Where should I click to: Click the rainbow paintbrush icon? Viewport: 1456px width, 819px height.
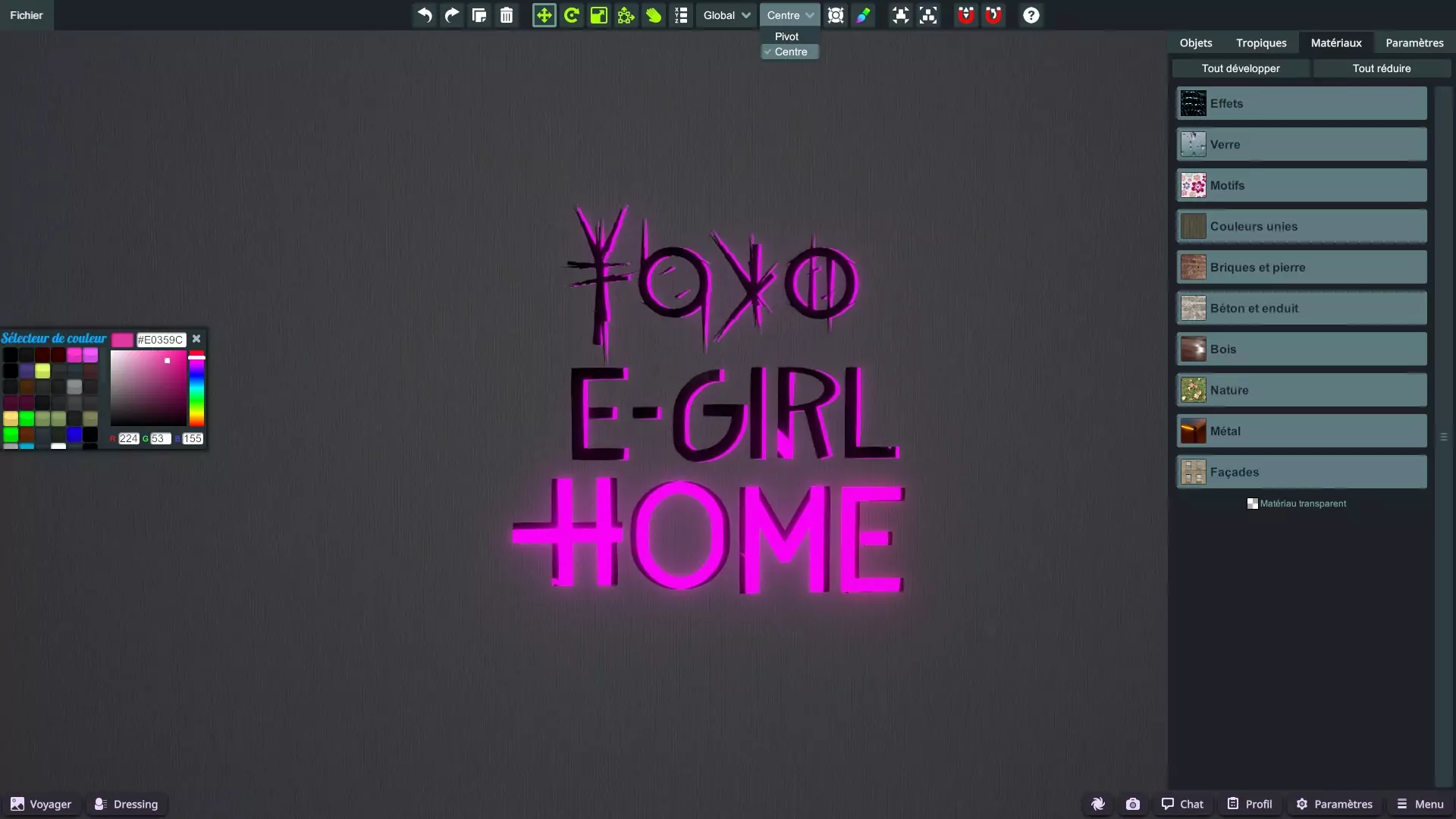pos(863,15)
